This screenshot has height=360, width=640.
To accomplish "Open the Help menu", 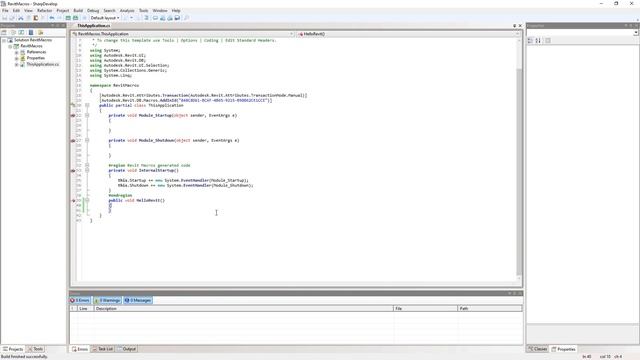I will 176,11.
